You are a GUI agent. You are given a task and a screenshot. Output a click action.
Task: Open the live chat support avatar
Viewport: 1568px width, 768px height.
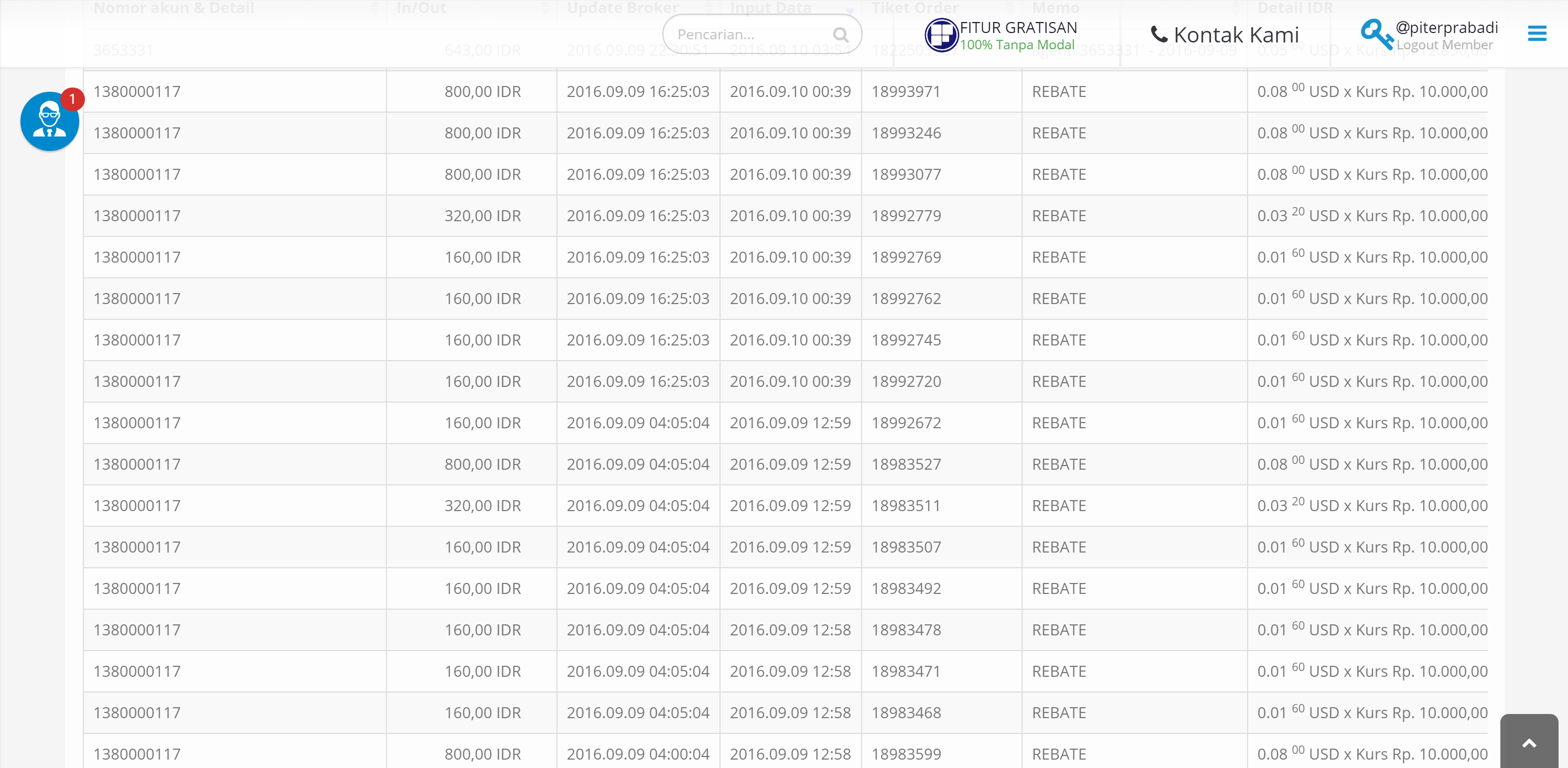[49, 121]
